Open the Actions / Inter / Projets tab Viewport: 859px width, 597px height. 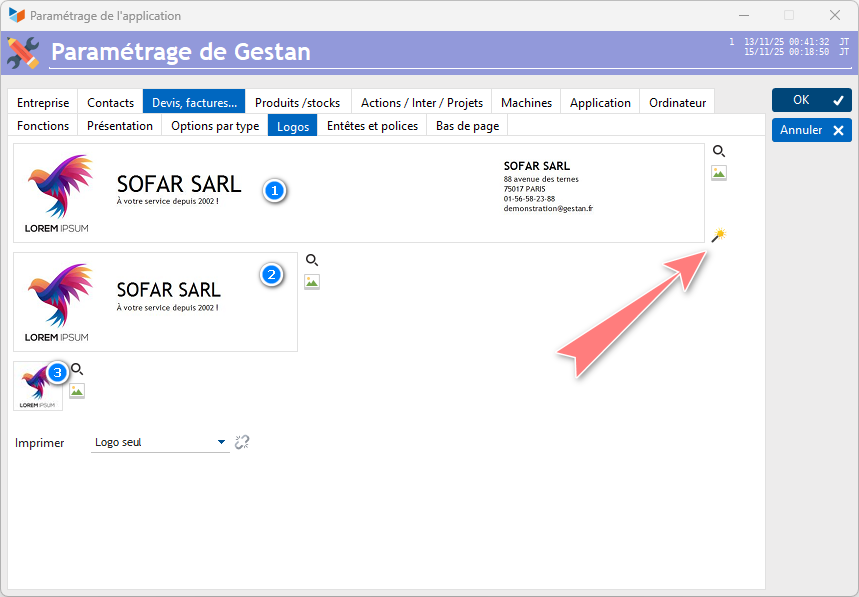[421, 102]
